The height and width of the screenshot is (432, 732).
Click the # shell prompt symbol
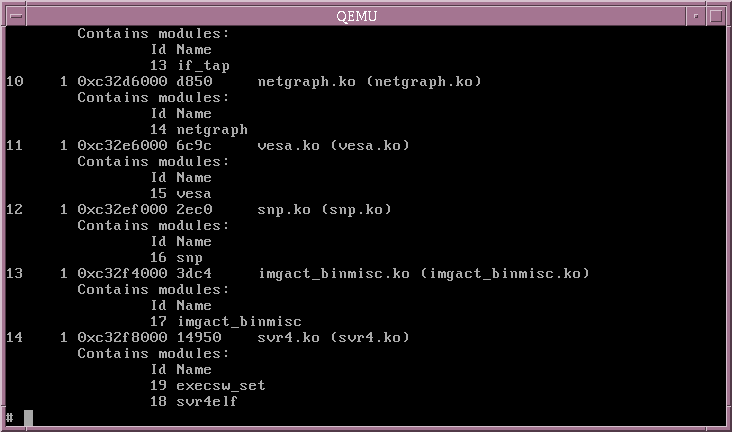click(x=10, y=418)
